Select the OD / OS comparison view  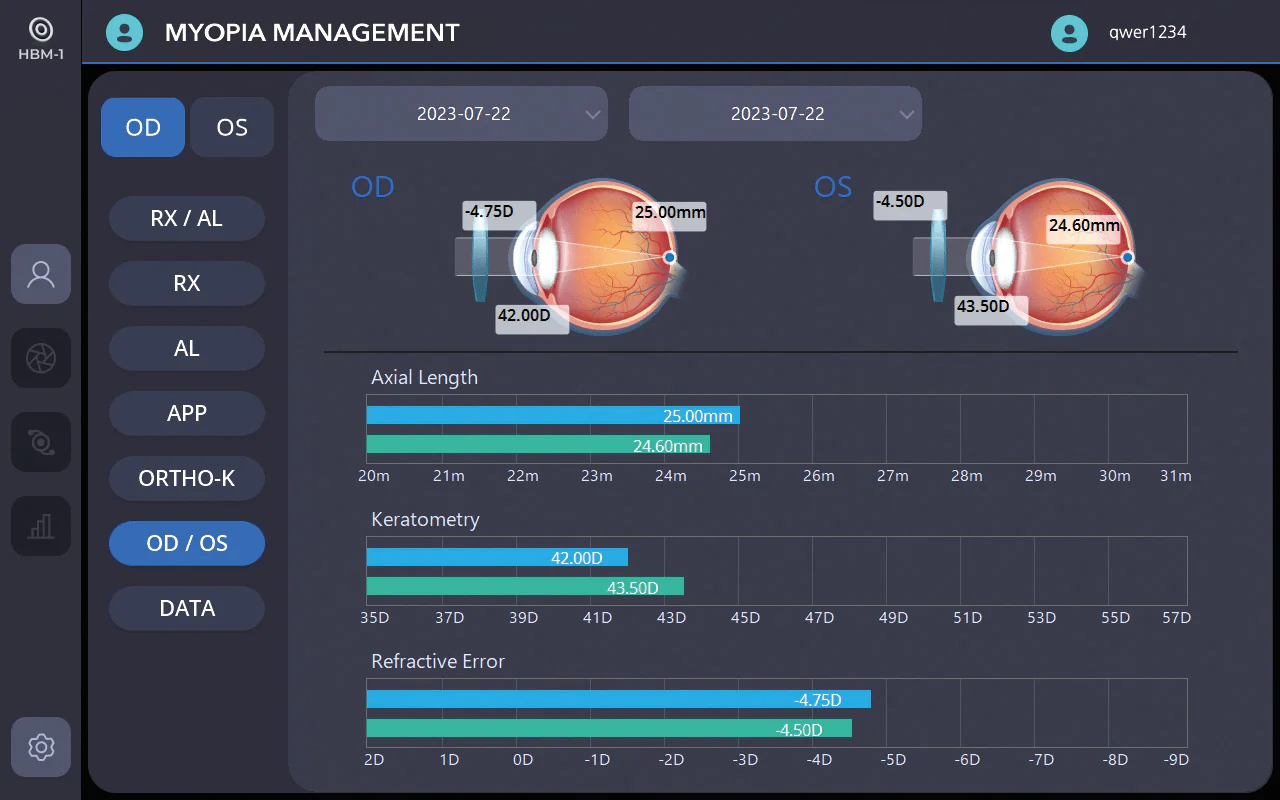click(x=187, y=543)
